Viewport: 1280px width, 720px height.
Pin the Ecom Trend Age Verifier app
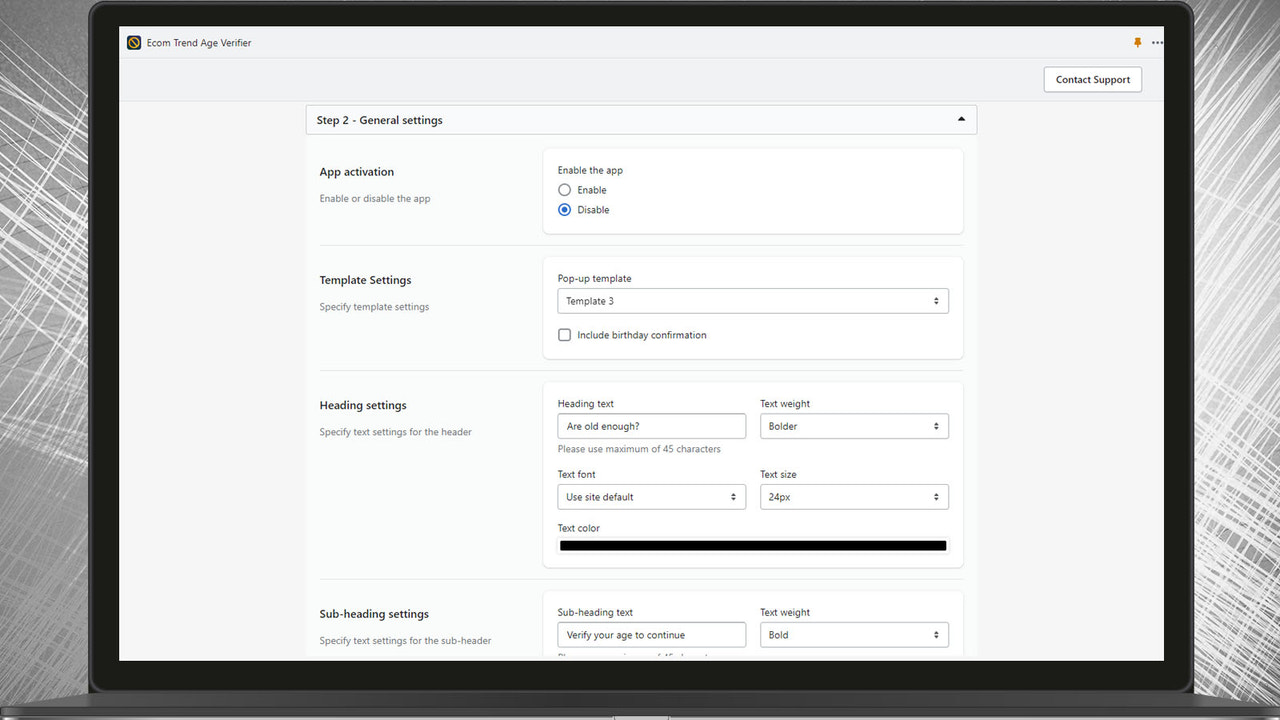1137,43
